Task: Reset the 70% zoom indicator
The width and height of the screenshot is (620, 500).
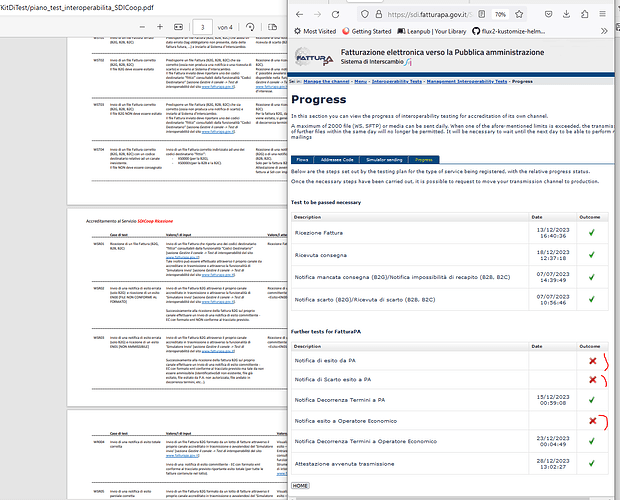Action: (x=500, y=14)
